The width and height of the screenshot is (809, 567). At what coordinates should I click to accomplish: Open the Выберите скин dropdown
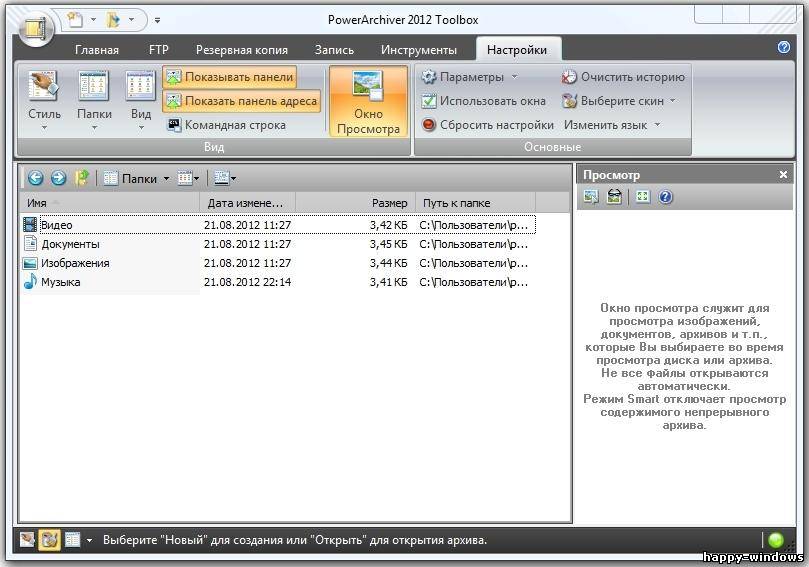619,101
